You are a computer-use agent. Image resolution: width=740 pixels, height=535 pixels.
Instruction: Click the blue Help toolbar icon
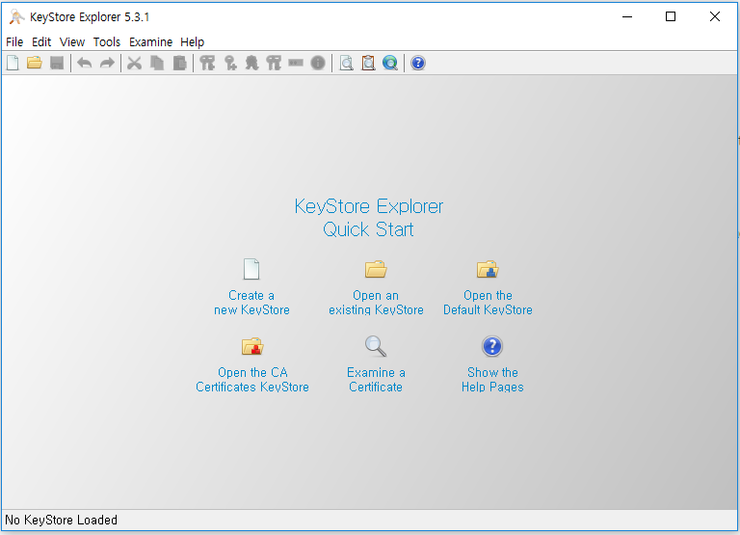coord(418,63)
